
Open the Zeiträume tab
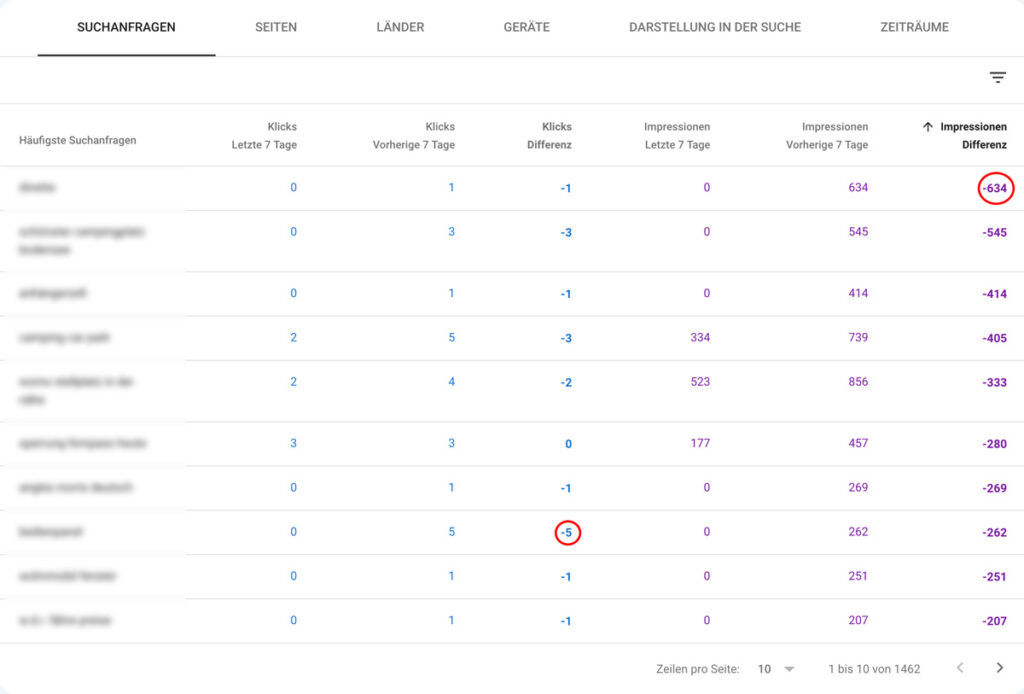[914, 27]
